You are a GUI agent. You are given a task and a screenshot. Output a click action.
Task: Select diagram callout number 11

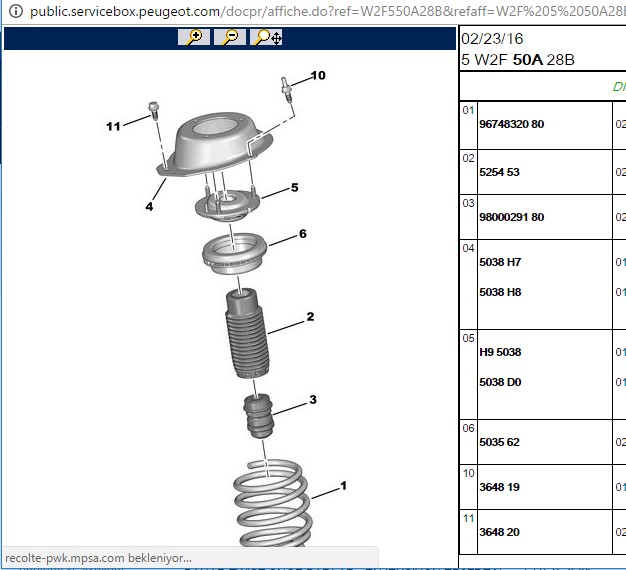113,127
